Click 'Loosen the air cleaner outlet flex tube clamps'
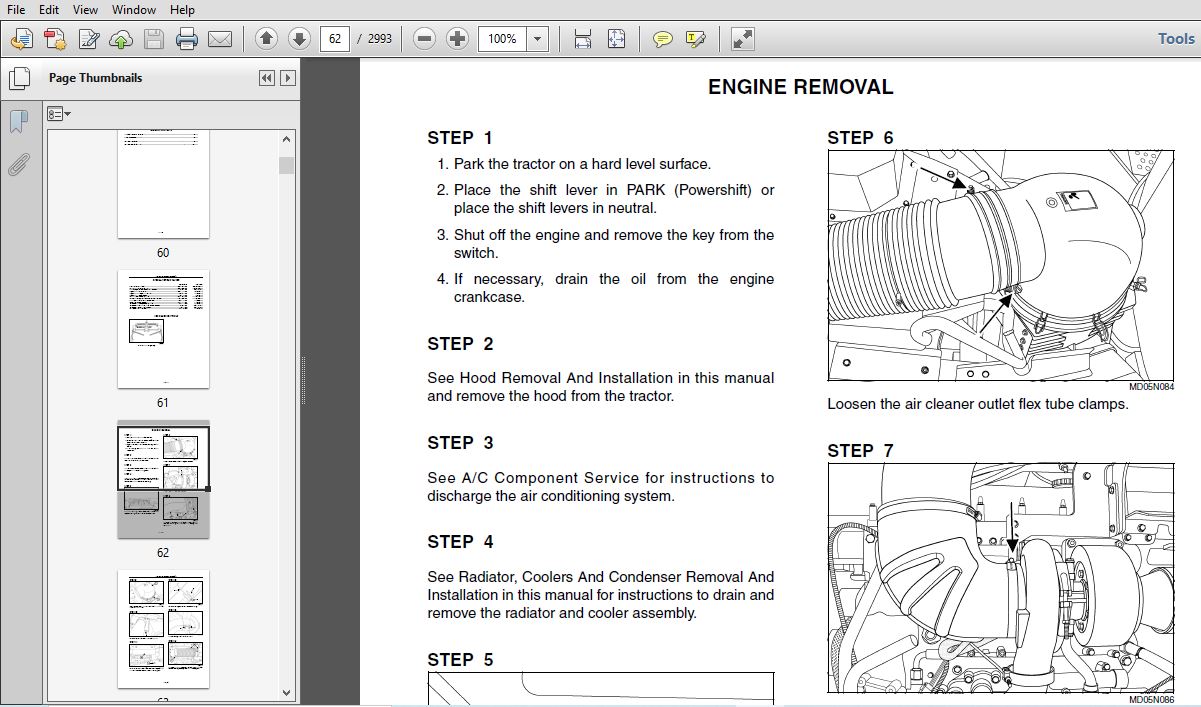The image size is (1201, 707). [x=978, y=404]
